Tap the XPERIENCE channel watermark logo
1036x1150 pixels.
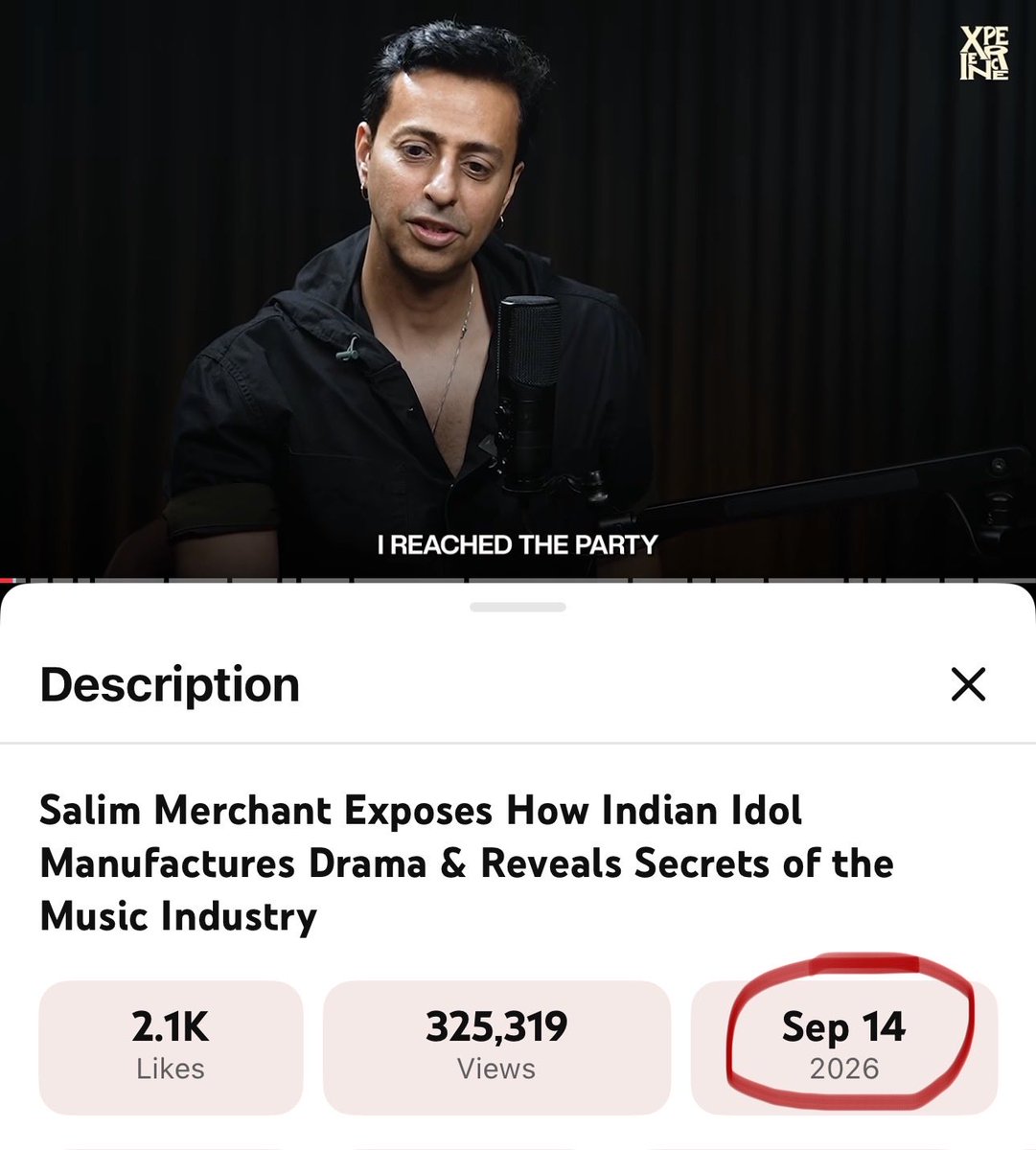[984, 52]
